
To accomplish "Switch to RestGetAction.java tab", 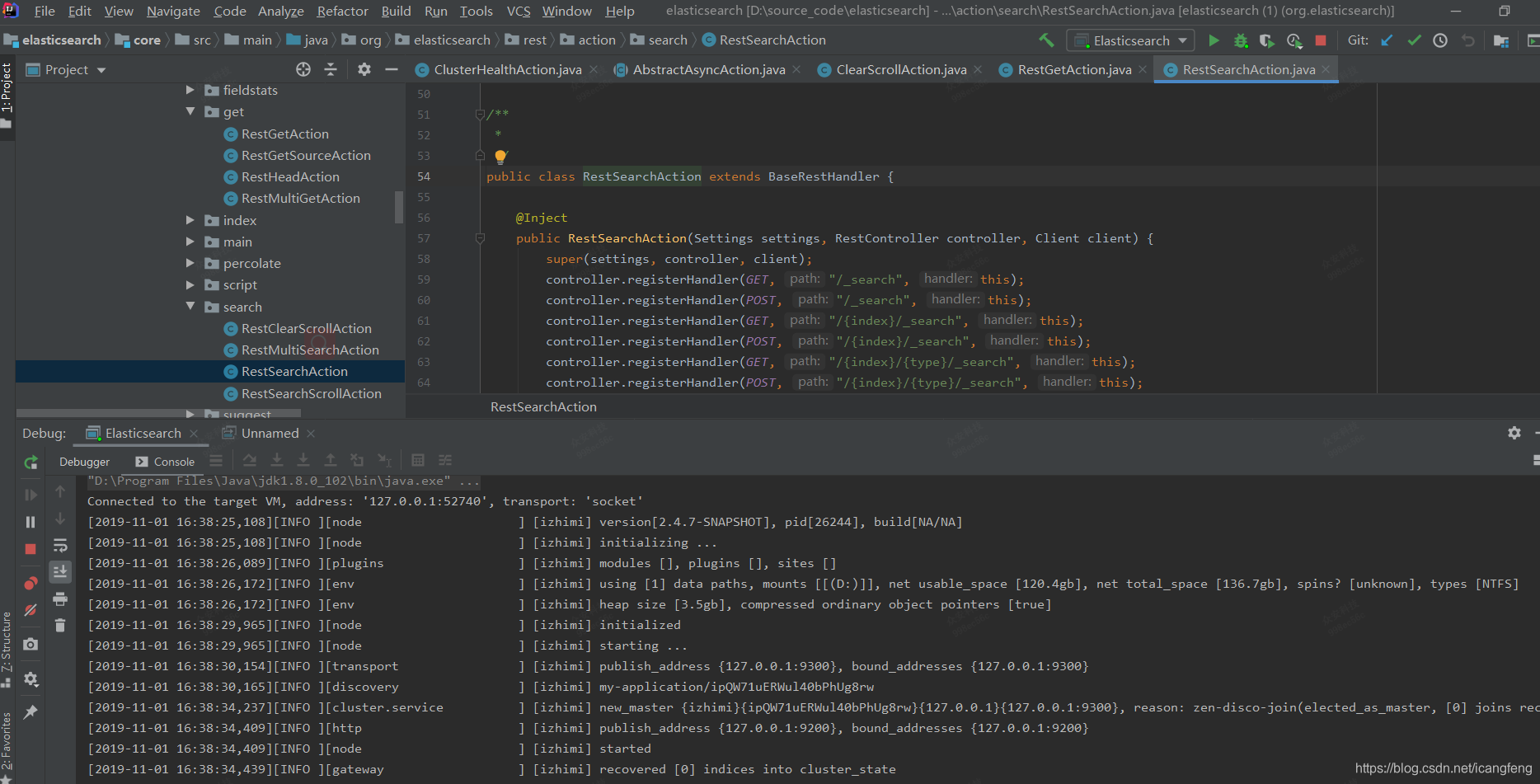I will click(1074, 70).
